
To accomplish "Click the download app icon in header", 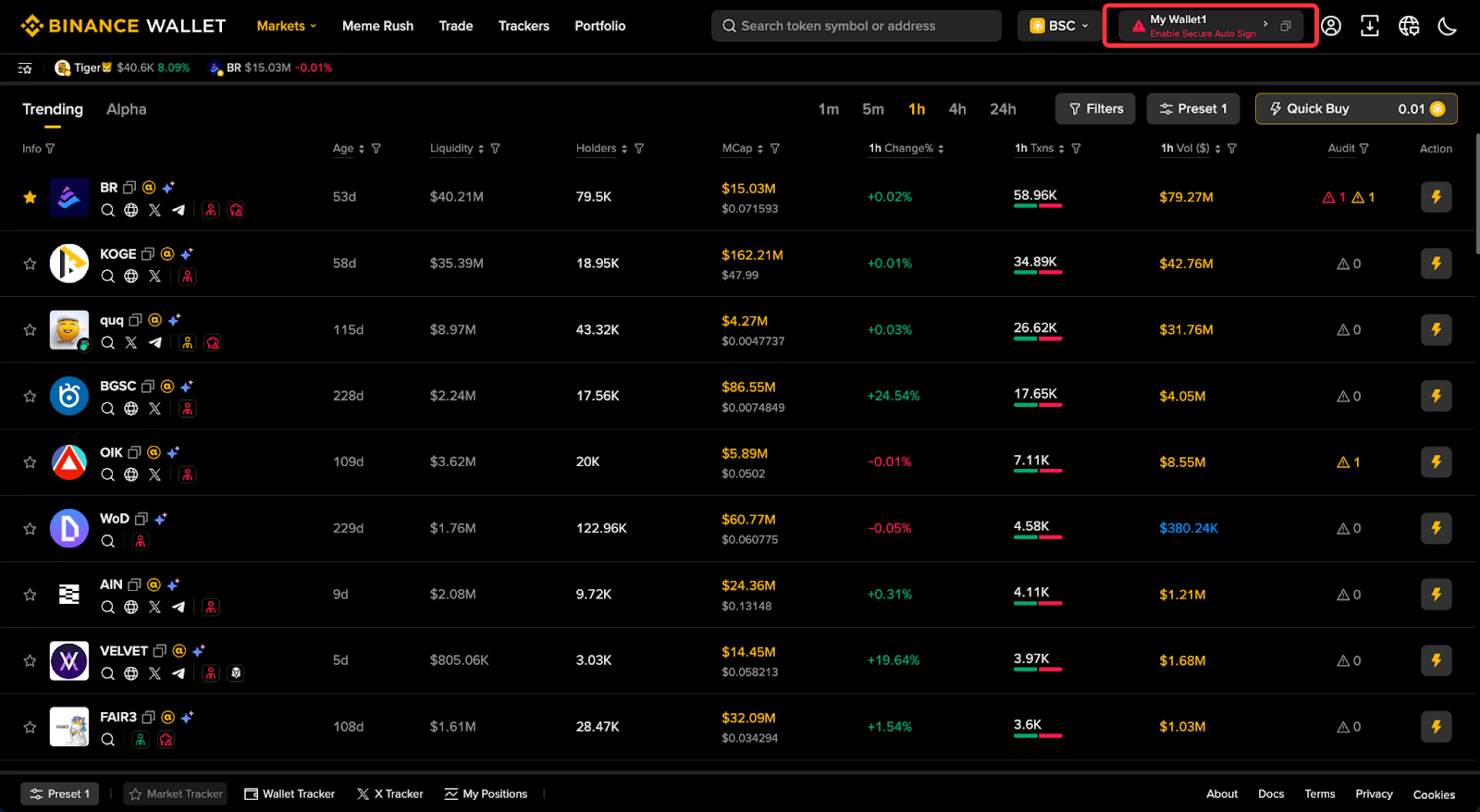I will (1370, 26).
